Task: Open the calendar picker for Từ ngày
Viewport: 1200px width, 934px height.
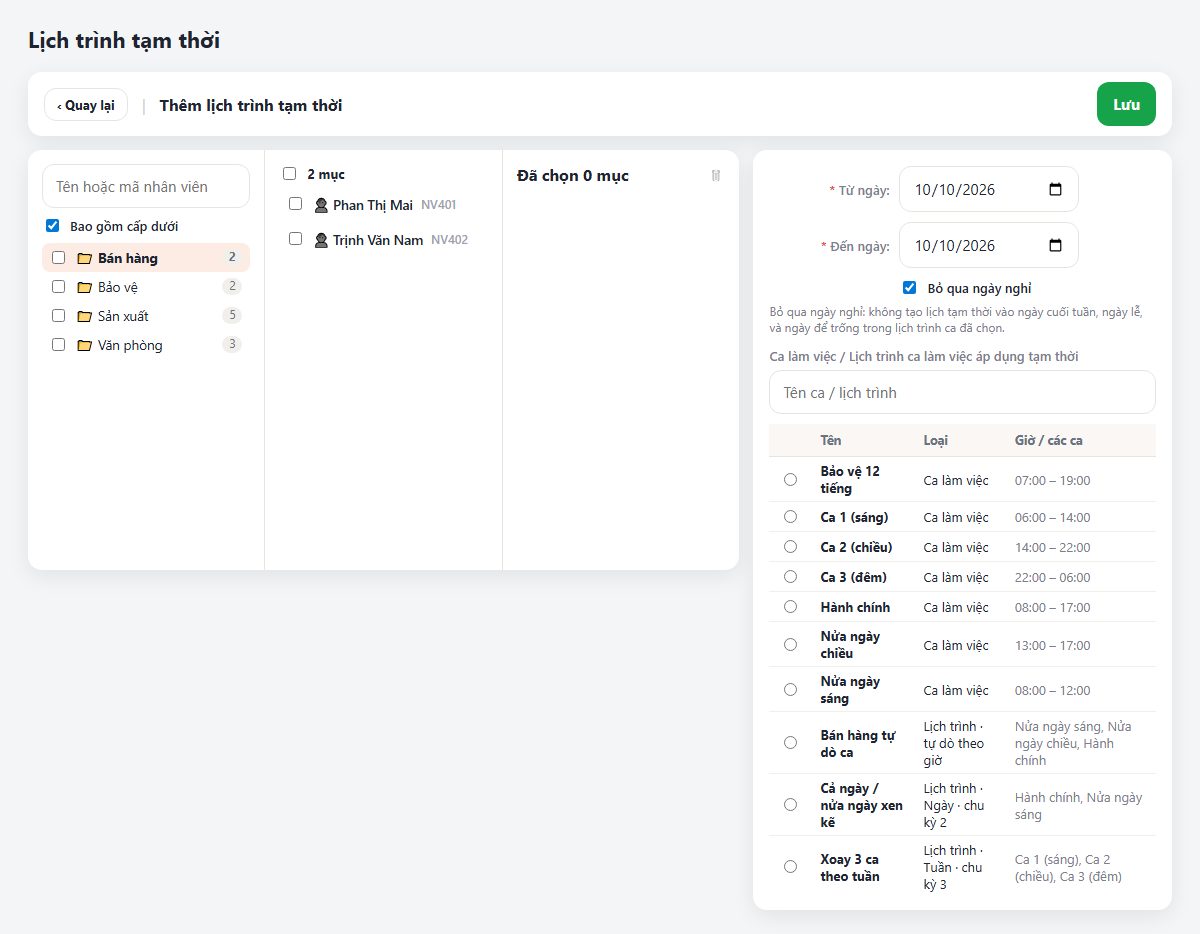Action: (1055, 190)
